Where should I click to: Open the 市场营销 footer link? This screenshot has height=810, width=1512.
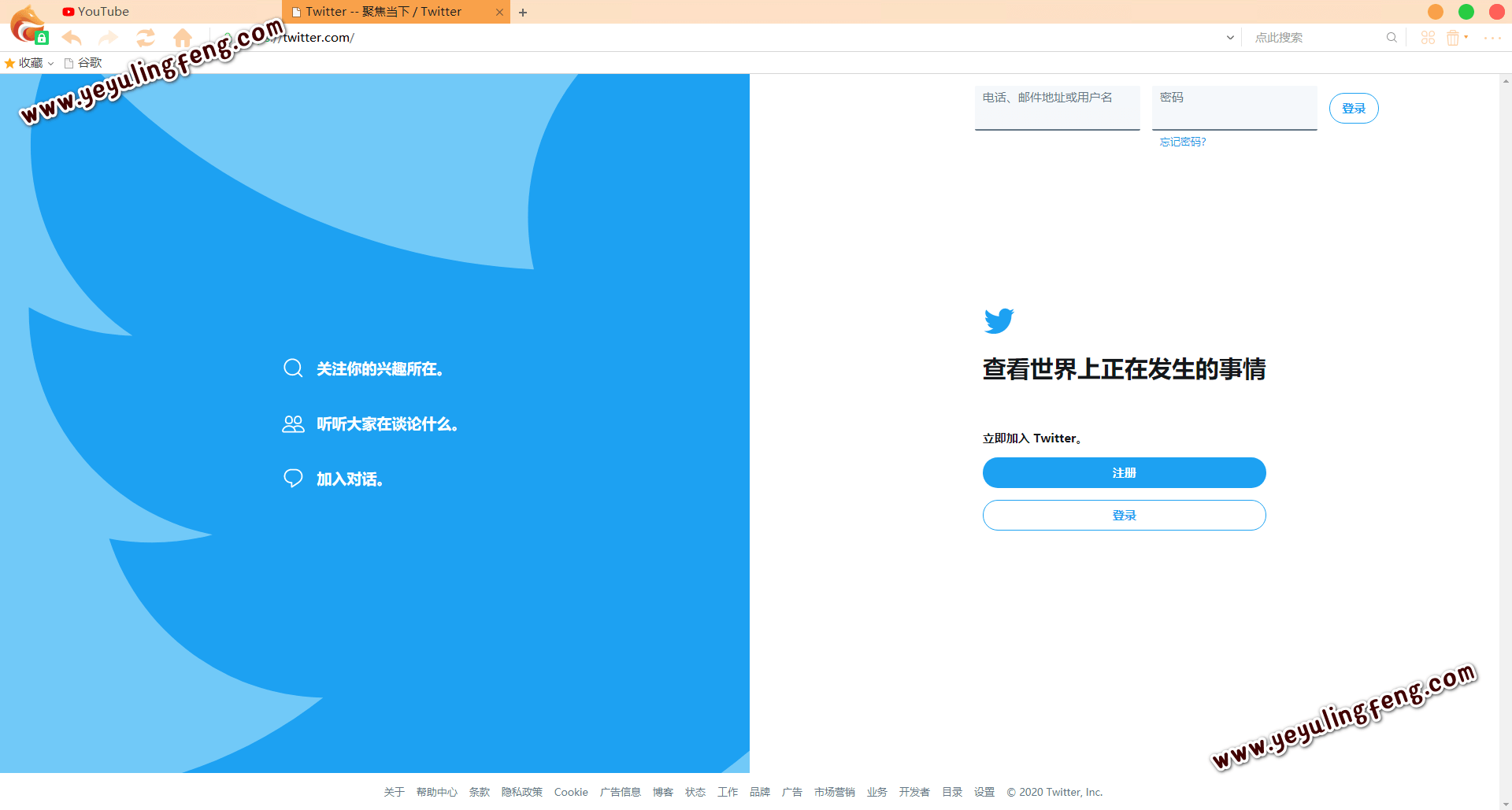click(835, 792)
